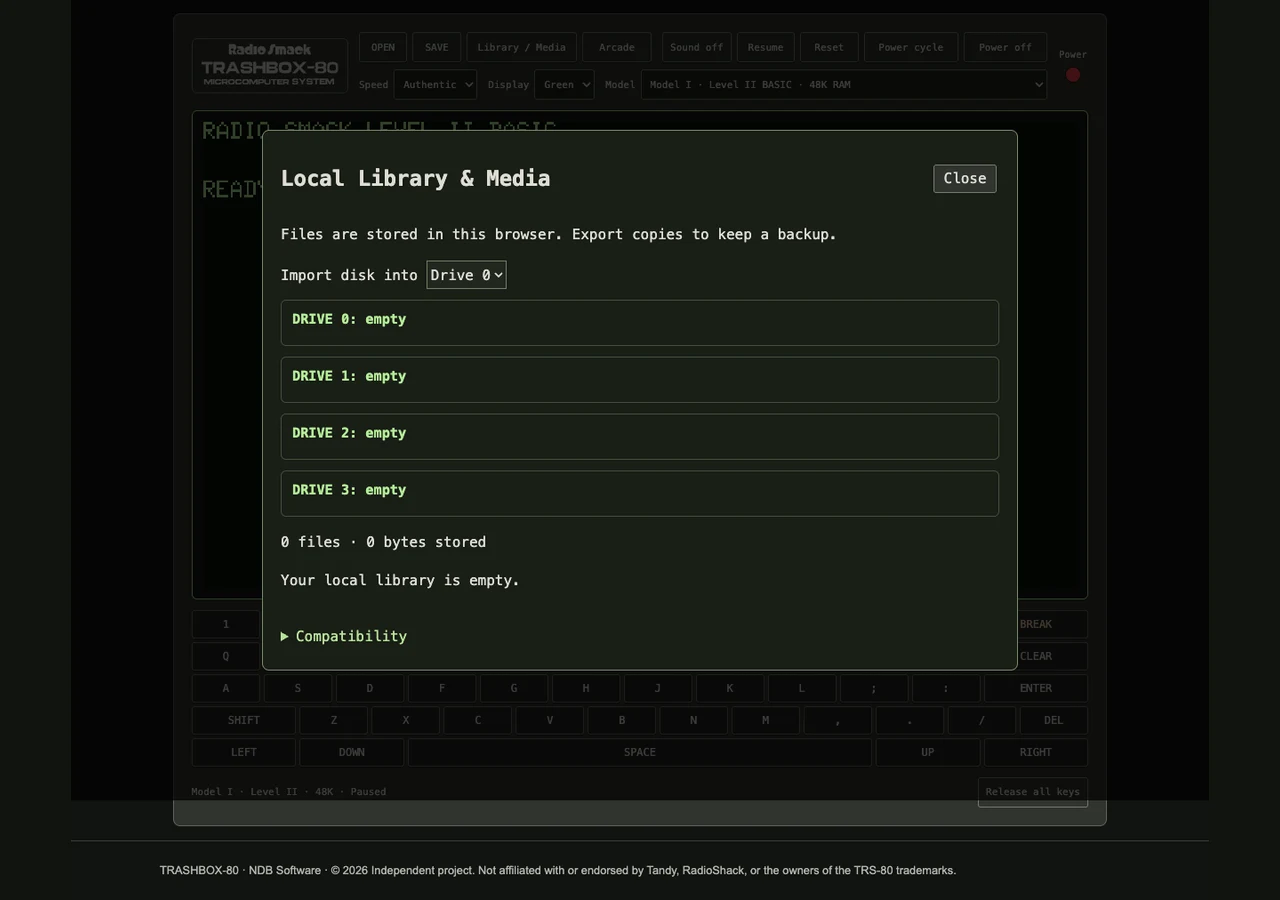1280x900 pixels.
Task: Tap the RIGHT arrow key
Action: tap(1036, 752)
